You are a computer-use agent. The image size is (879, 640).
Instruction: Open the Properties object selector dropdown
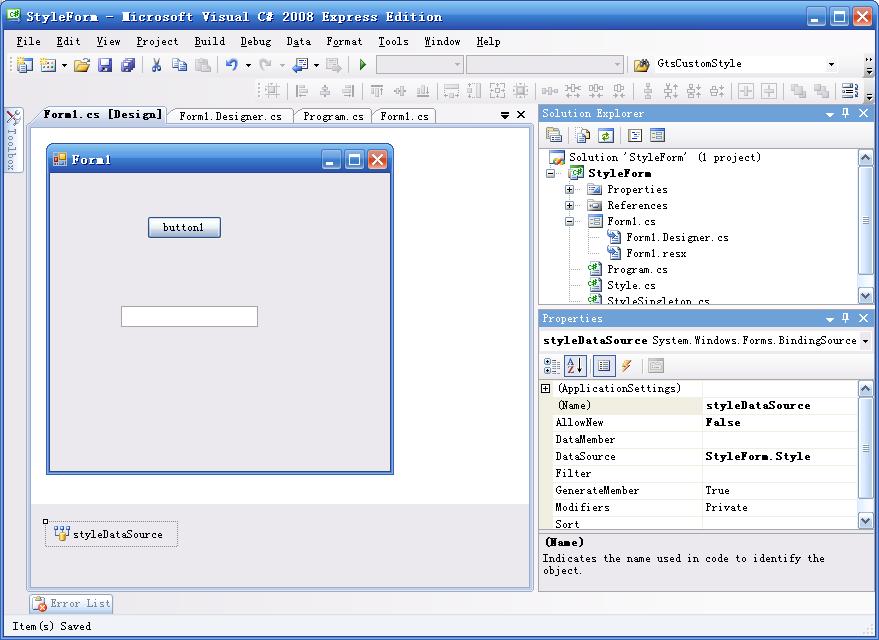(x=866, y=341)
